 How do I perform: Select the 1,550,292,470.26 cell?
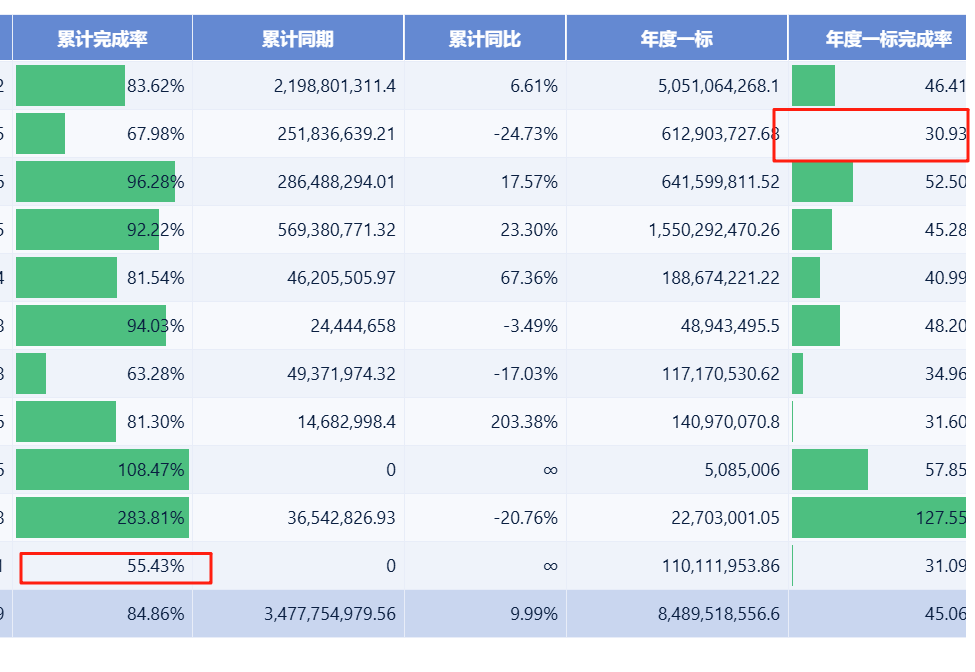pyautogui.click(x=714, y=230)
